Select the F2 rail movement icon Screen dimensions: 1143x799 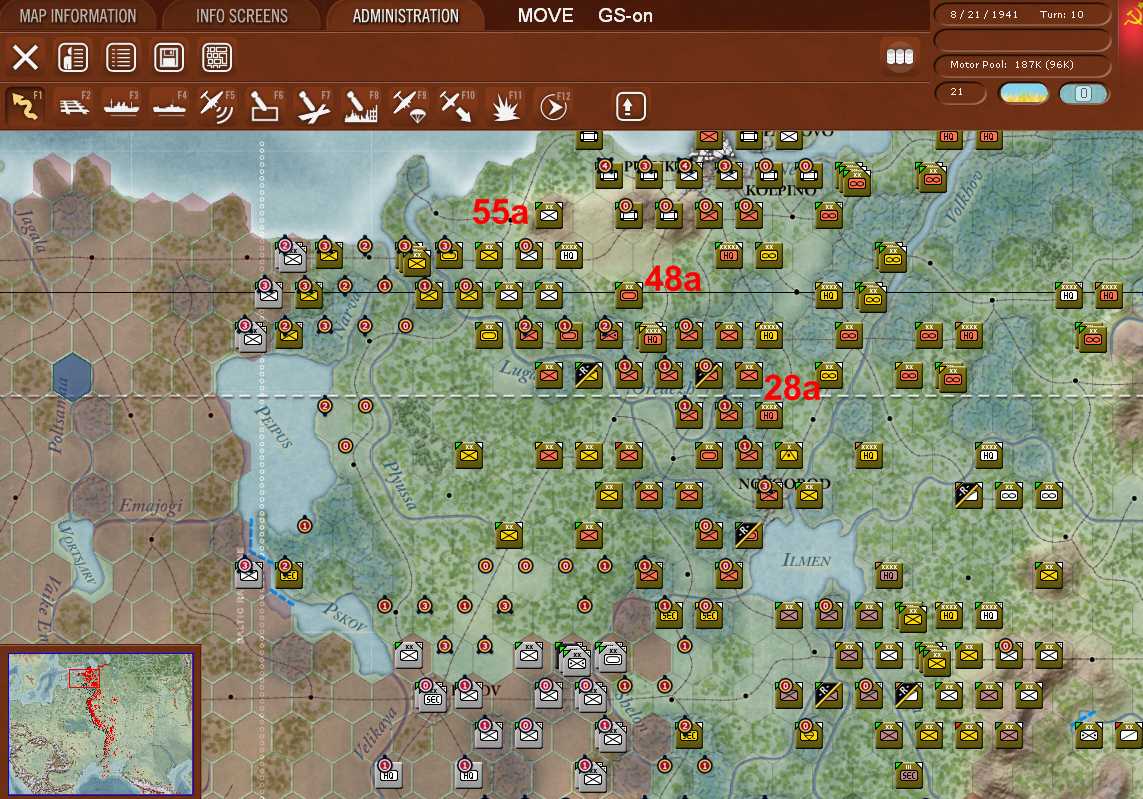point(74,106)
